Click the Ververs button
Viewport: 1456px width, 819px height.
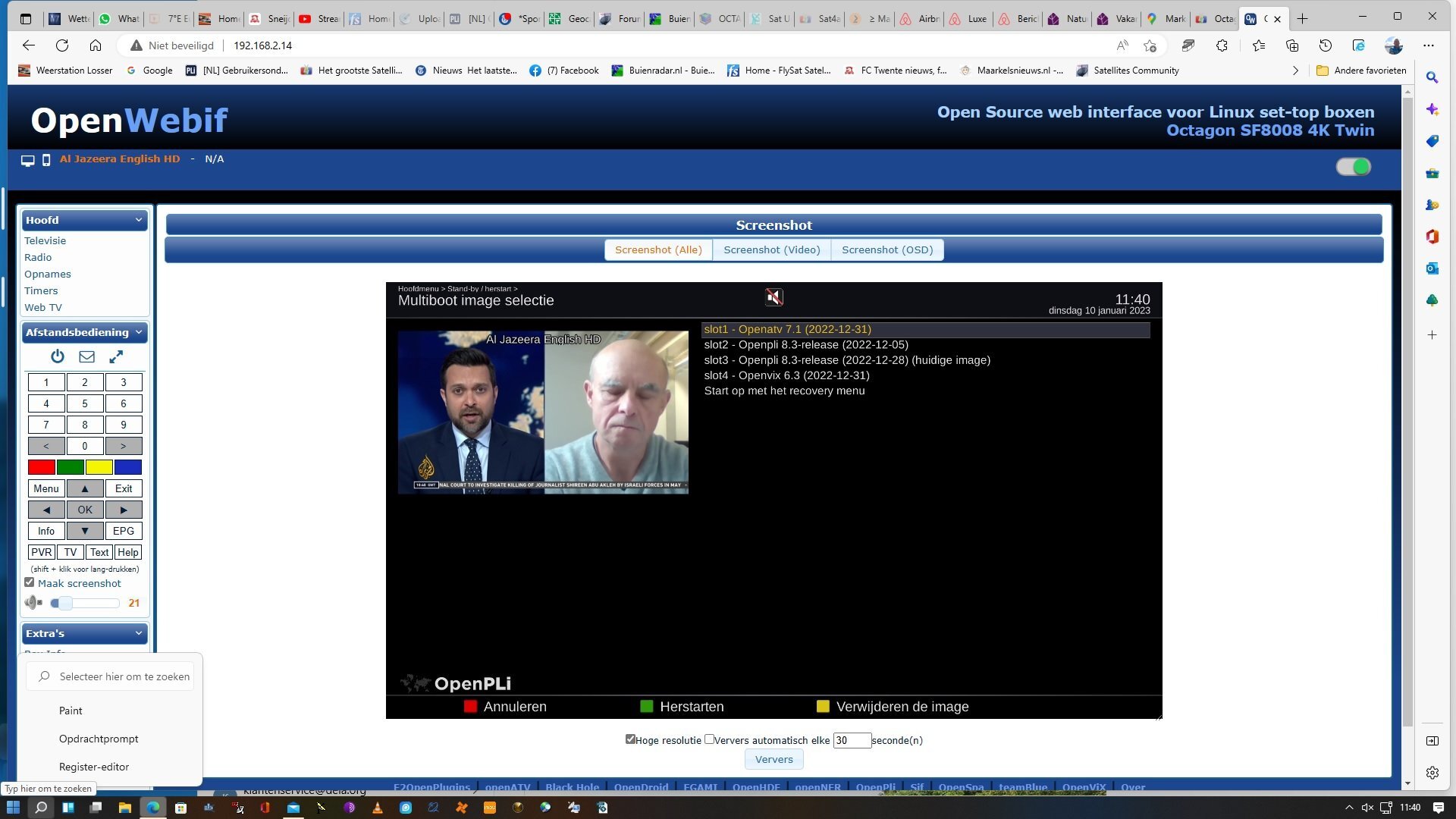click(x=773, y=759)
